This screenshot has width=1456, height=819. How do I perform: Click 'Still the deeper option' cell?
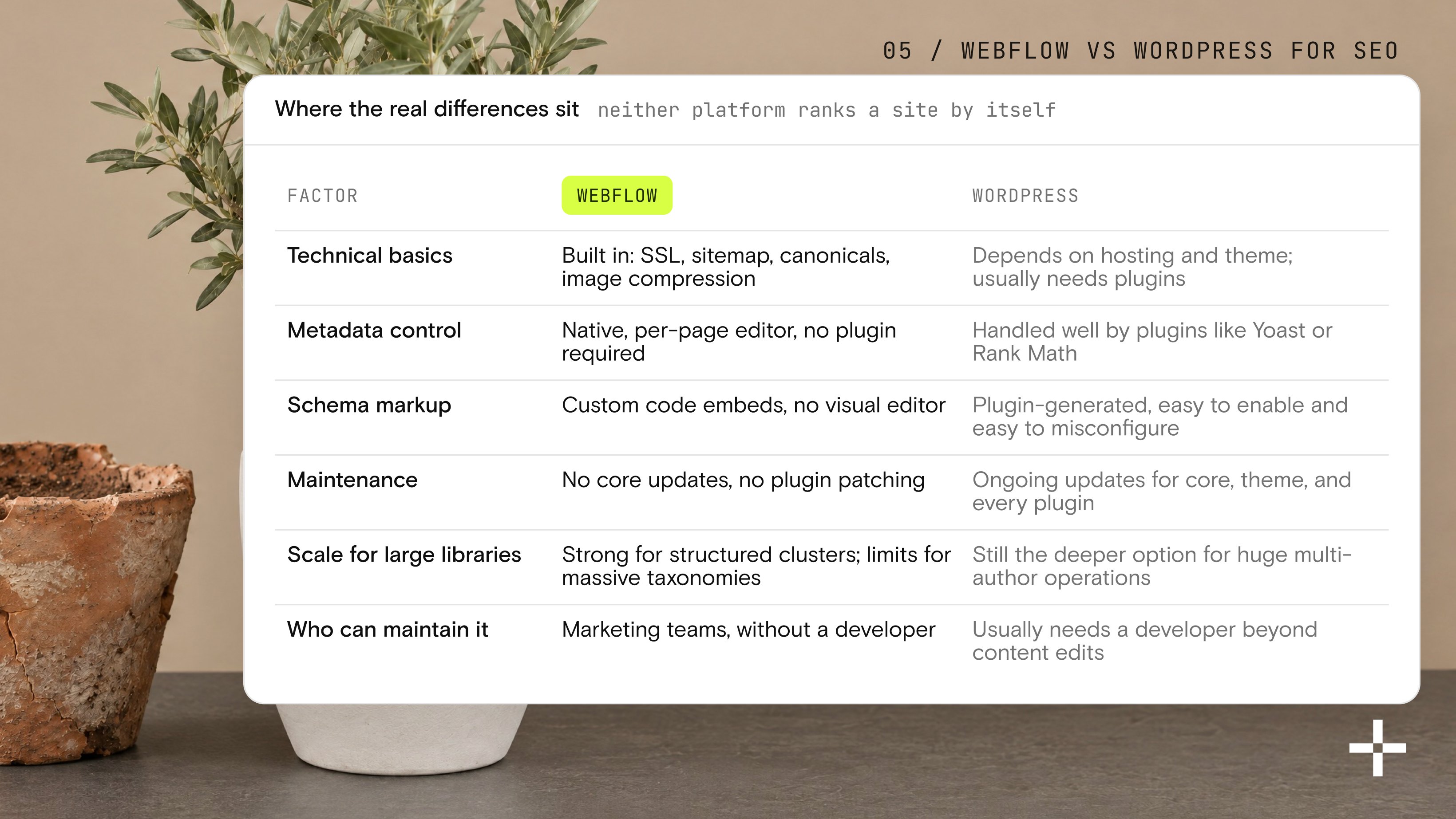point(1162,566)
